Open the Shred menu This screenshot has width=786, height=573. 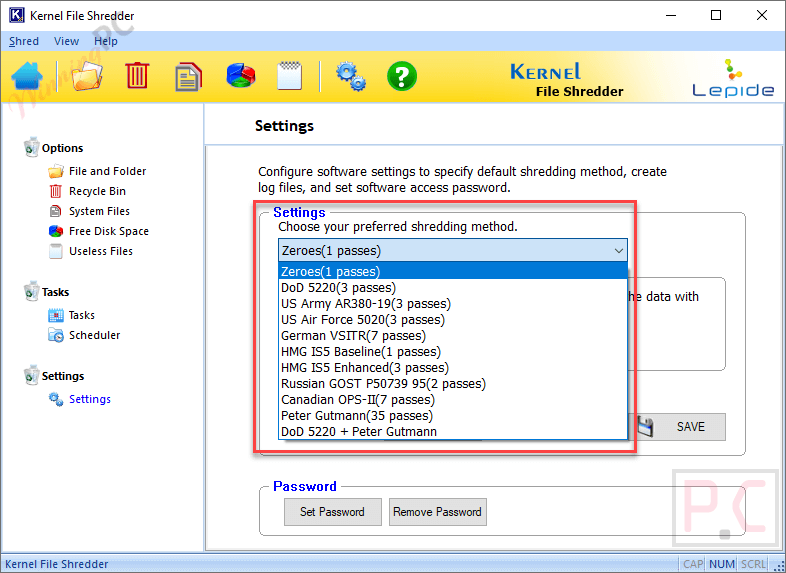24,41
